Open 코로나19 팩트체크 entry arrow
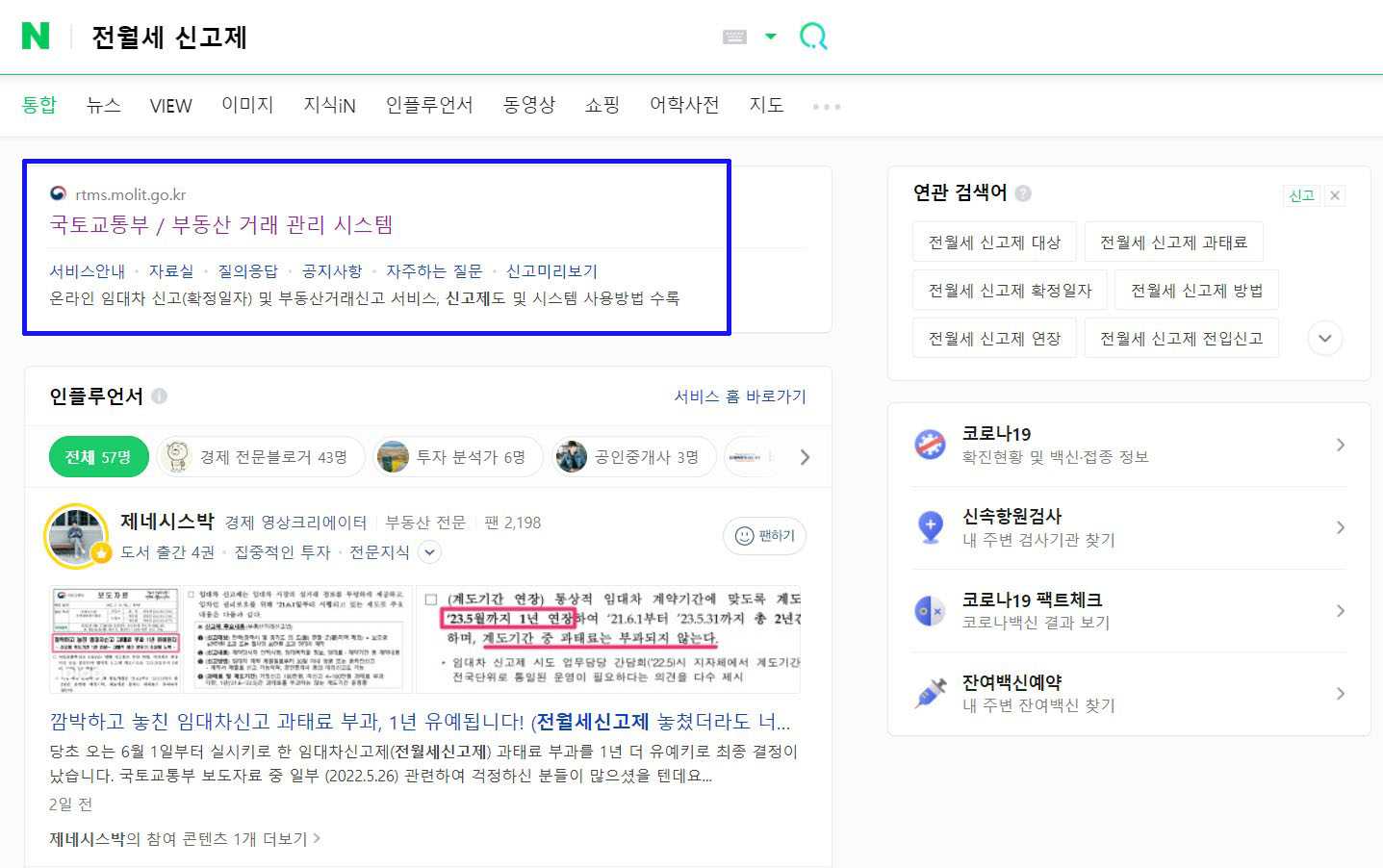The height and width of the screenshot is (868, 1383). tap(1341, 610)
